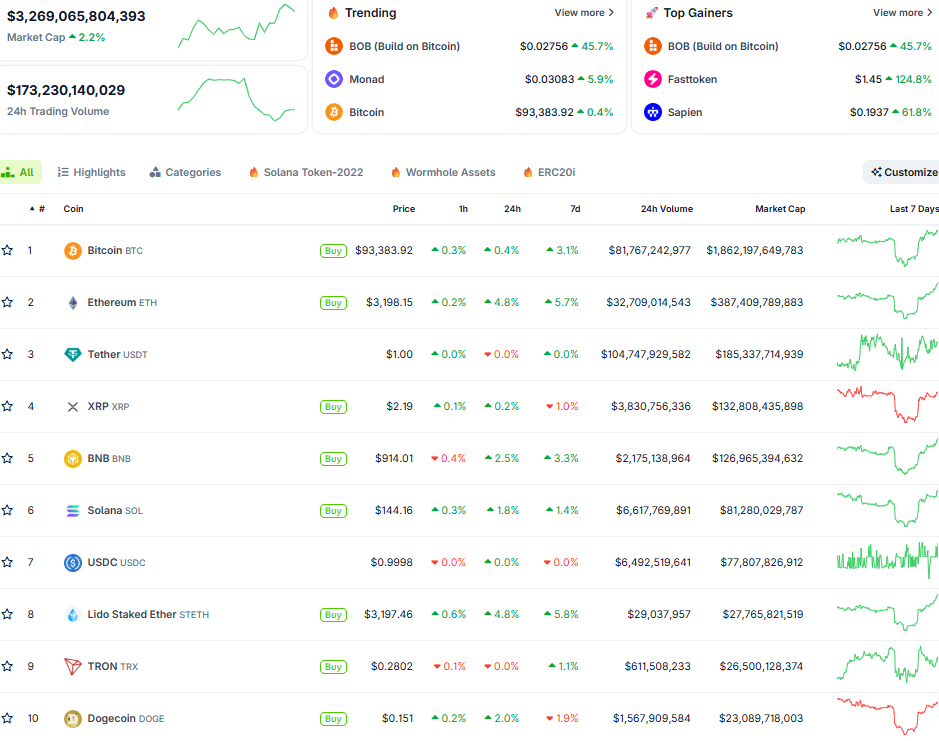Click Monad icon in Trending panel
The image size is (939, 741).
tap(333, 79)
